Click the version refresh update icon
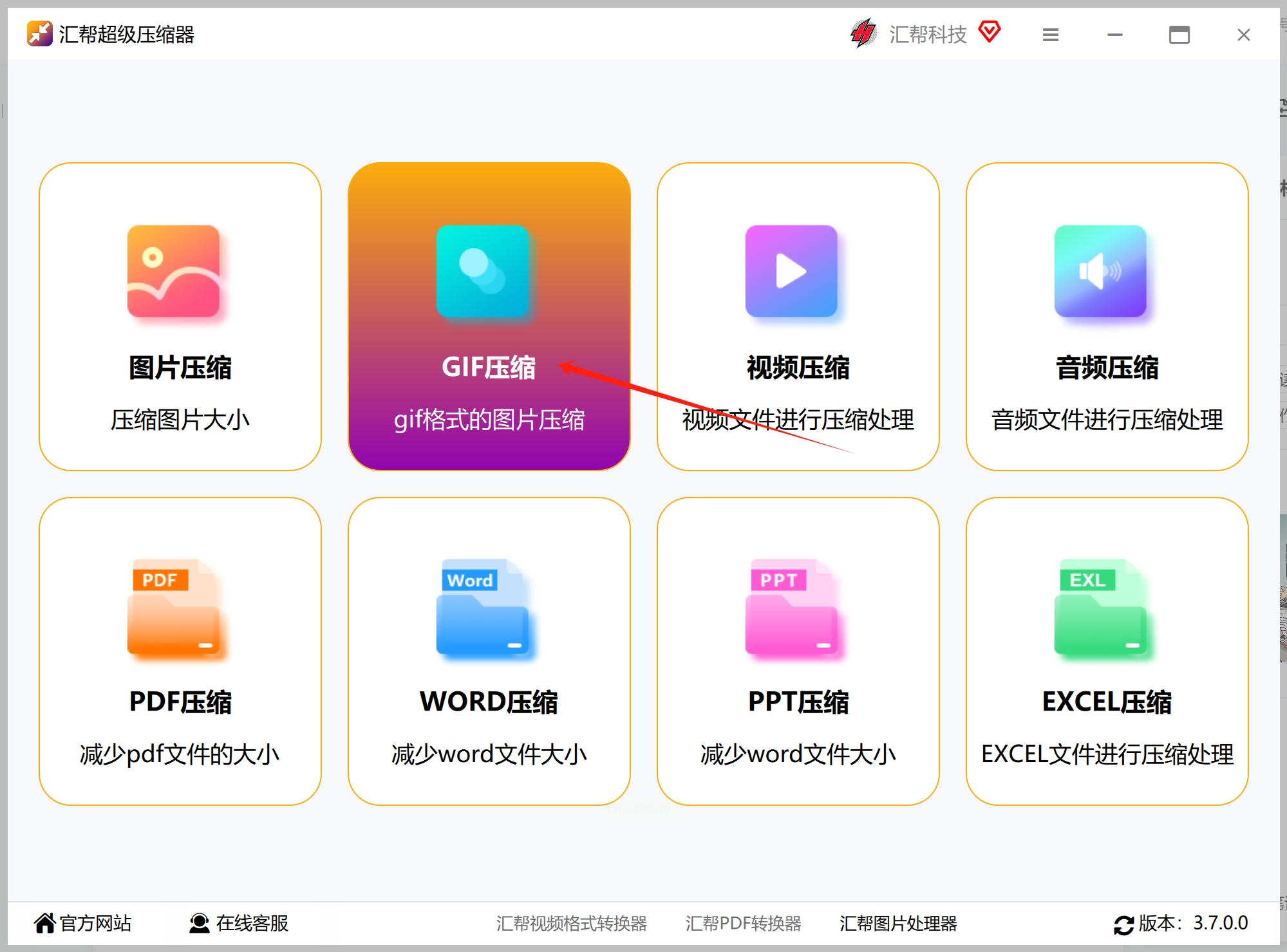The height and width of the screenshot is (952, 1287). click(x=1123, y=924)
